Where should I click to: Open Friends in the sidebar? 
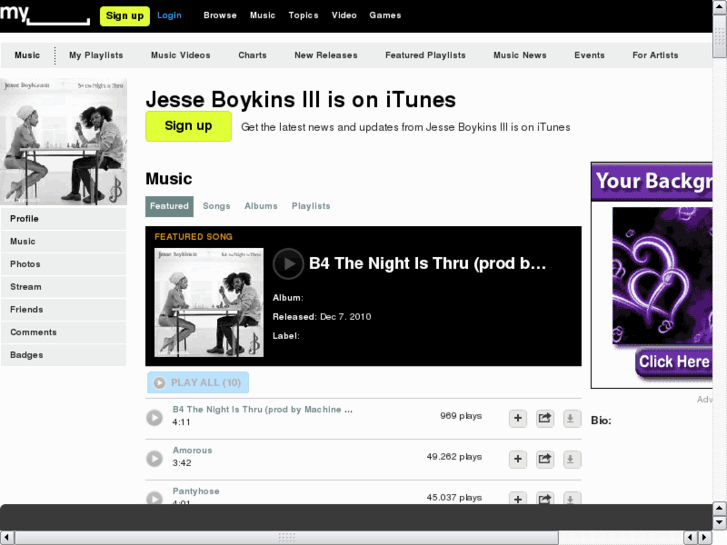click(64, 310)
